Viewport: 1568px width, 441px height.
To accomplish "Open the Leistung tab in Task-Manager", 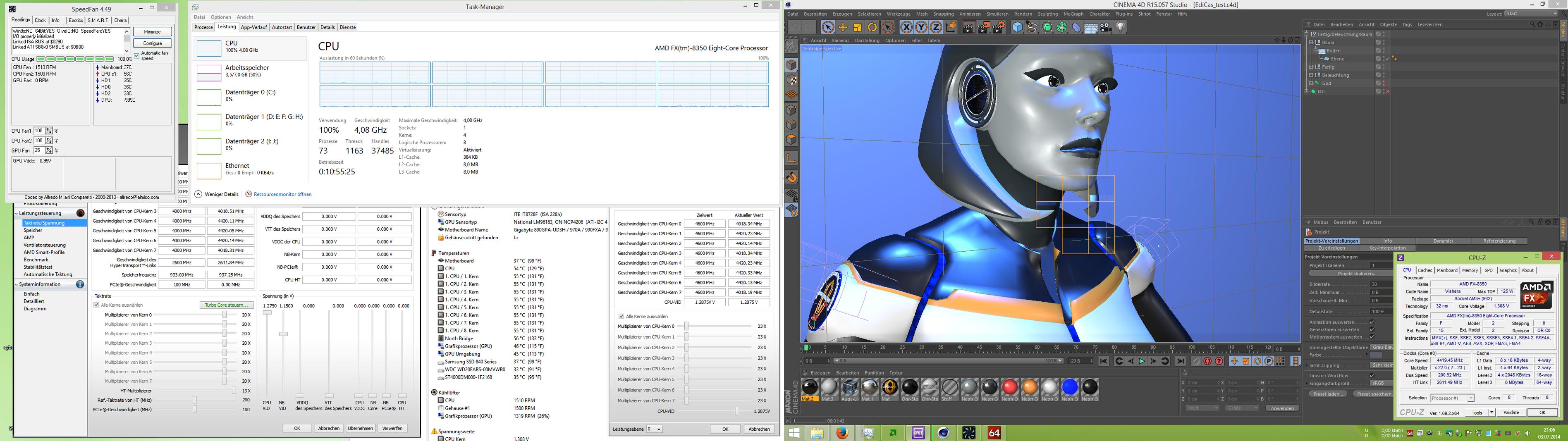I will [x=227, y=27].
